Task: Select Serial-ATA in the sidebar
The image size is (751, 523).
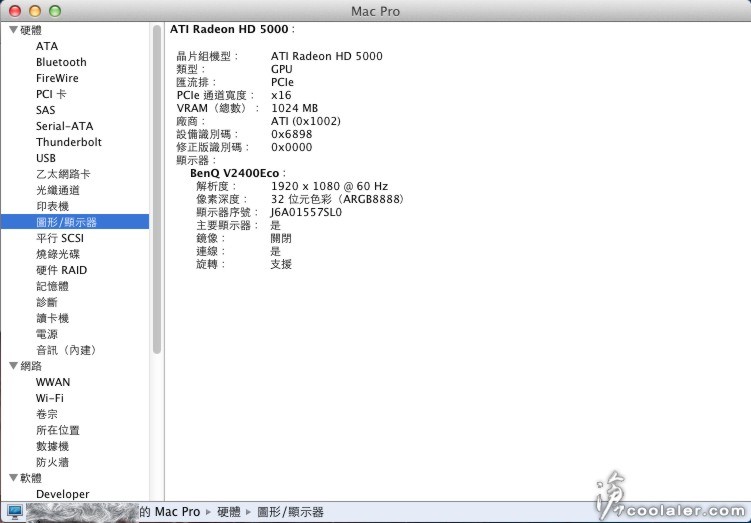Action: pos(64,126)
